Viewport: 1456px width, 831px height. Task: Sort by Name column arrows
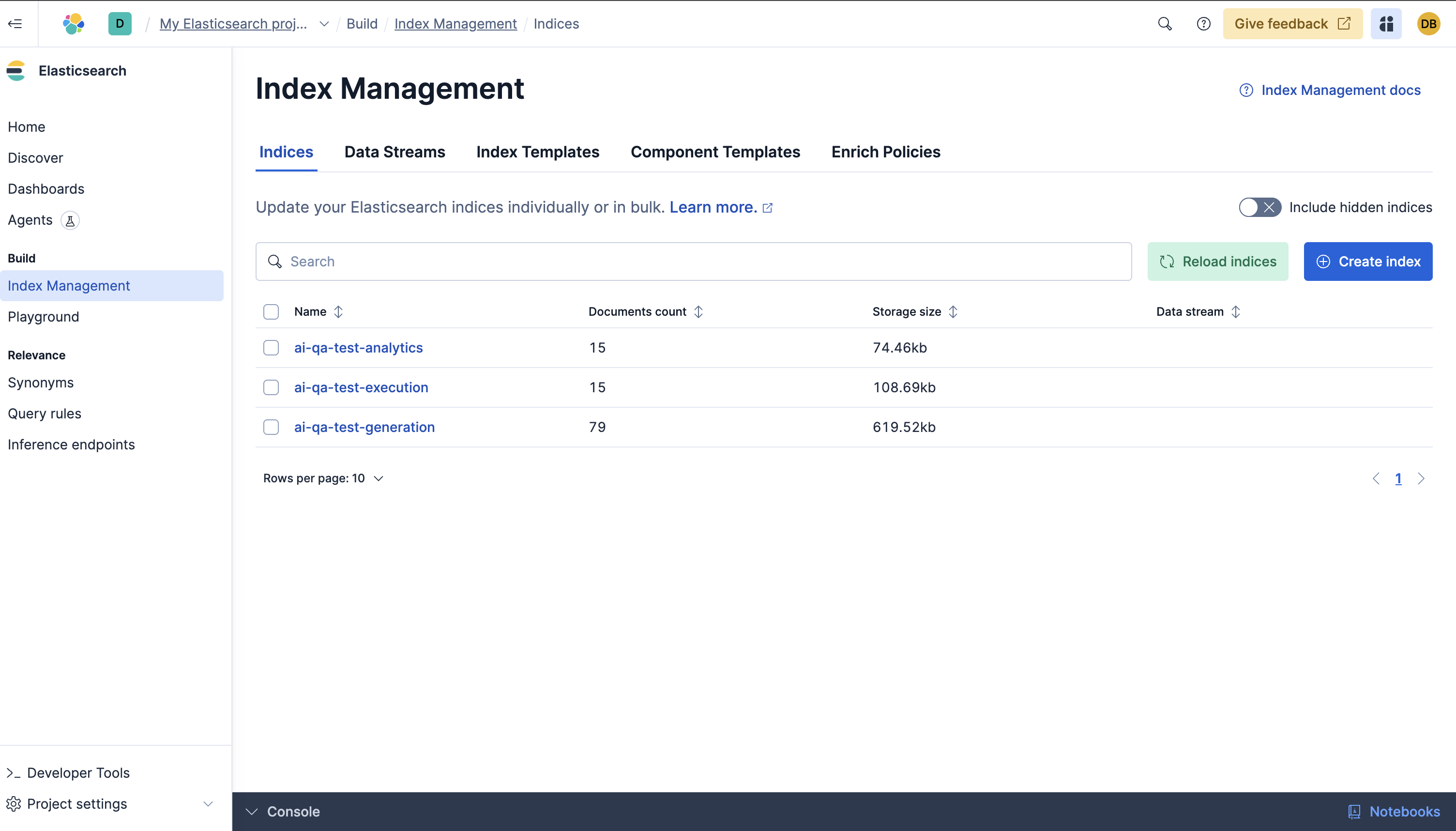pyautogui.click(x=338, y=312)
